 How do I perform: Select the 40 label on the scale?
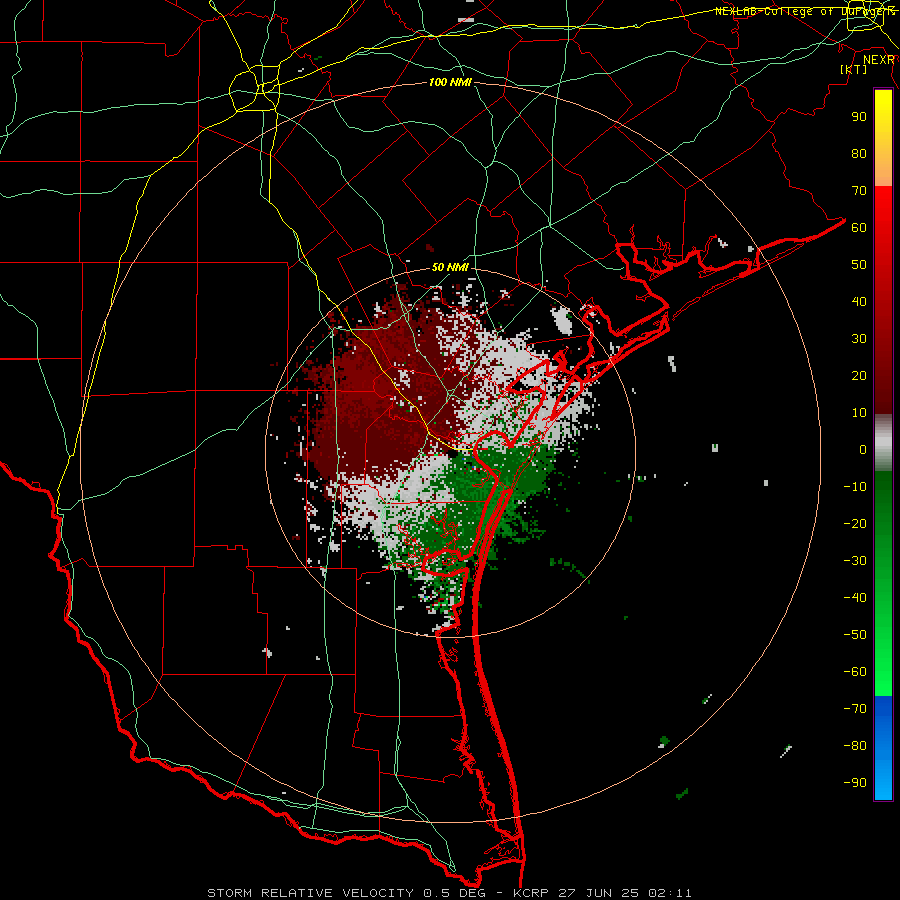[x=859, y=301]
